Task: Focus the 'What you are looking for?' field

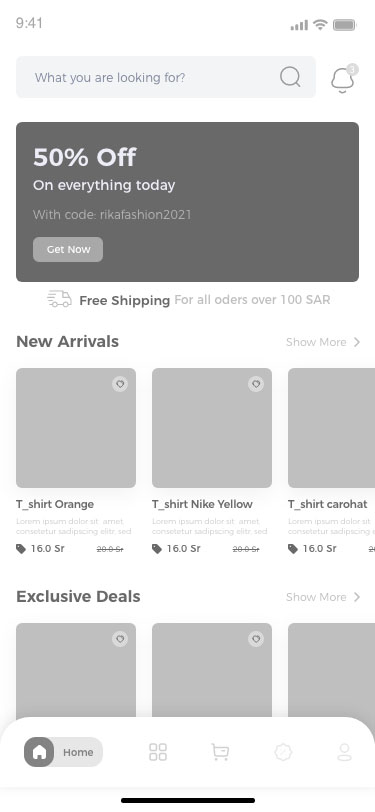Action: coord(166,77)
